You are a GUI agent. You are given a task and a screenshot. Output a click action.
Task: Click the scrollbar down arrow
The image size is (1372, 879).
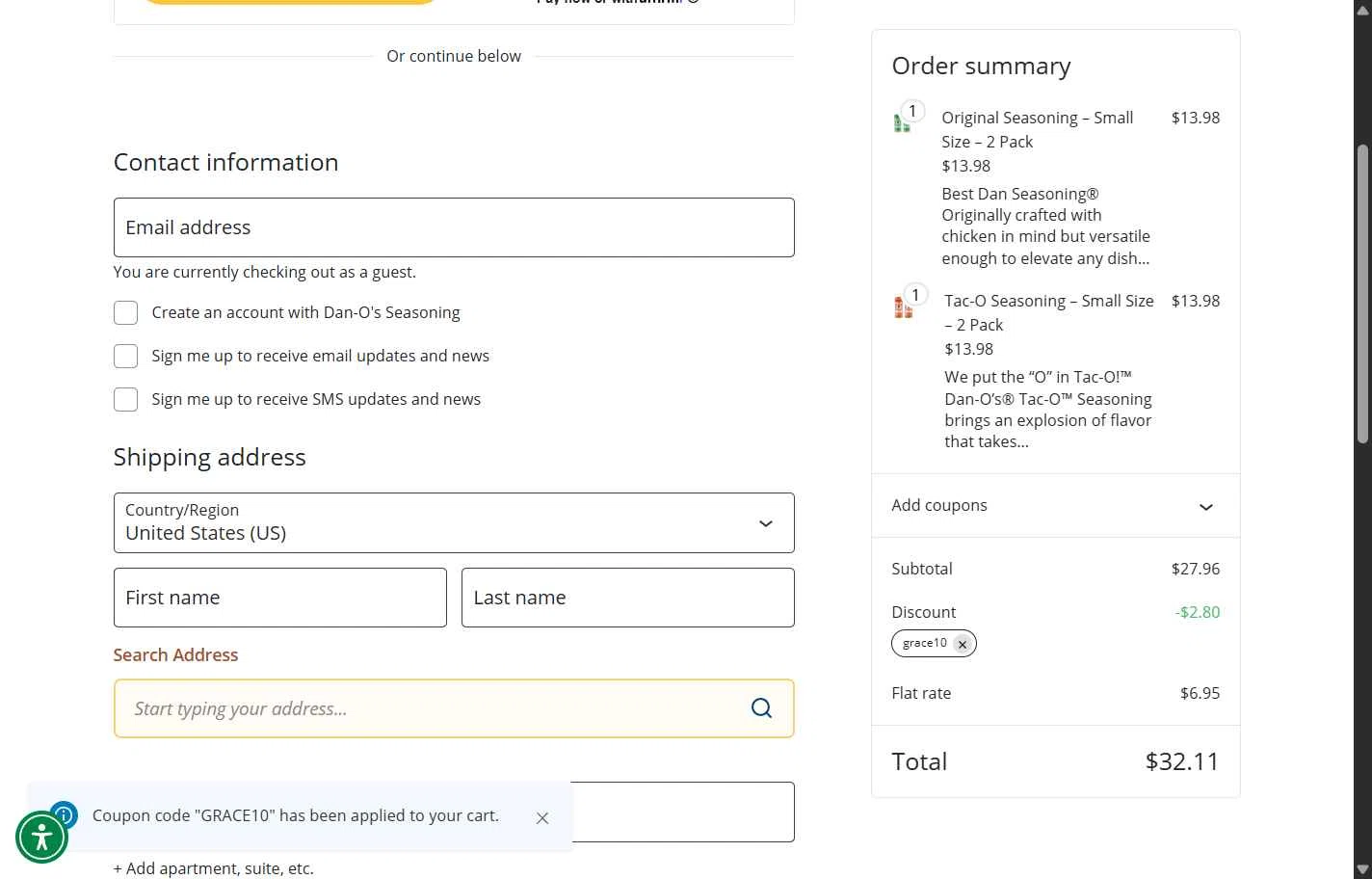(x=1362, y=869)
